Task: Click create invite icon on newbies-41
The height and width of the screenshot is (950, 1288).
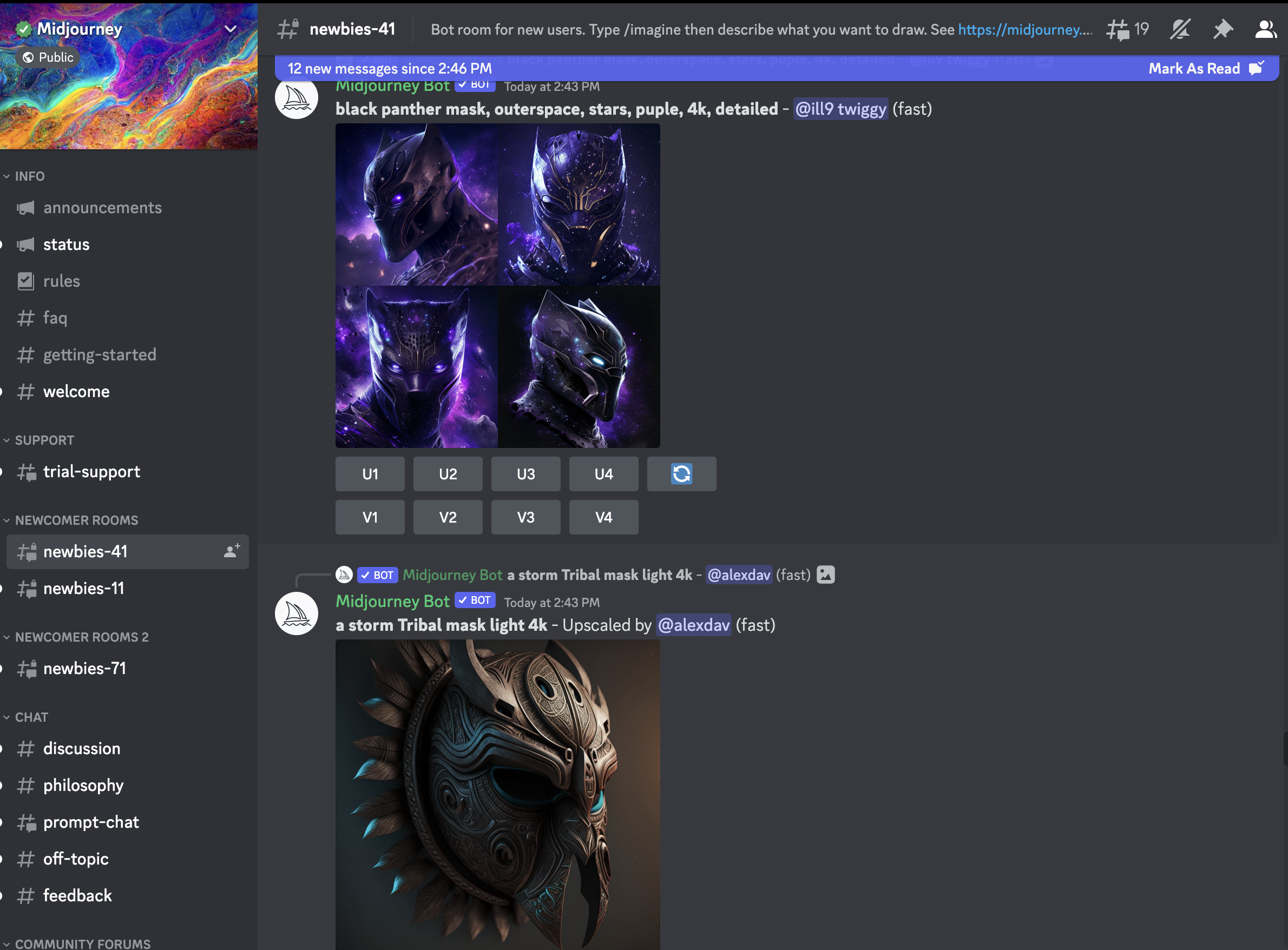Action: click(x=232, y=551)
